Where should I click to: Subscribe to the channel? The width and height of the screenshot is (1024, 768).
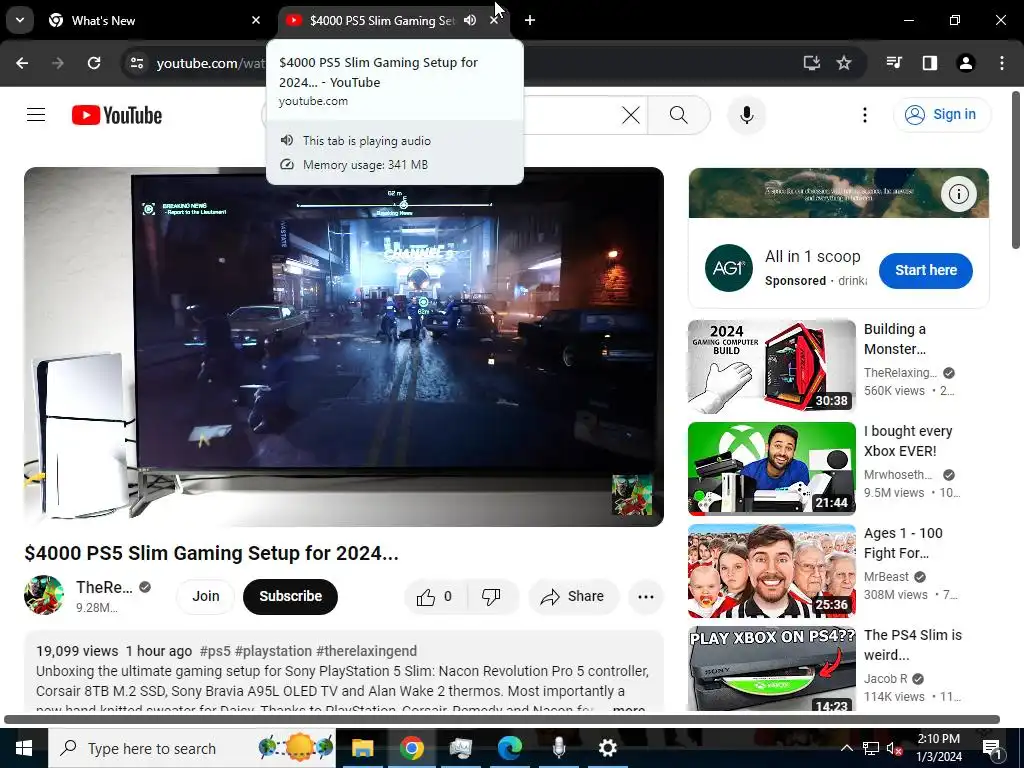(290, 596)
